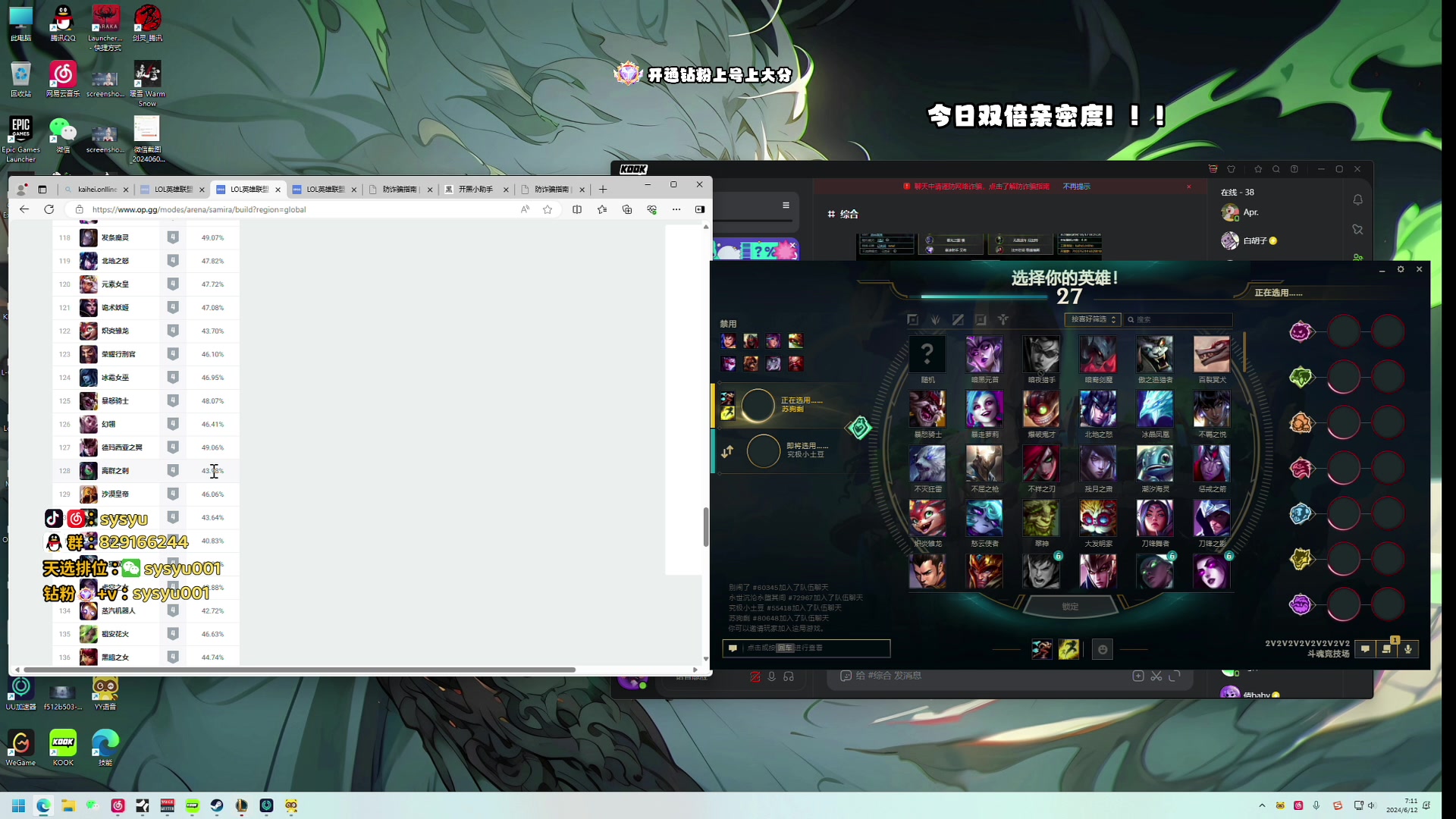Click KOOK notification bell icon
The image size is (1456, 819).
[x=1357, y=200]
